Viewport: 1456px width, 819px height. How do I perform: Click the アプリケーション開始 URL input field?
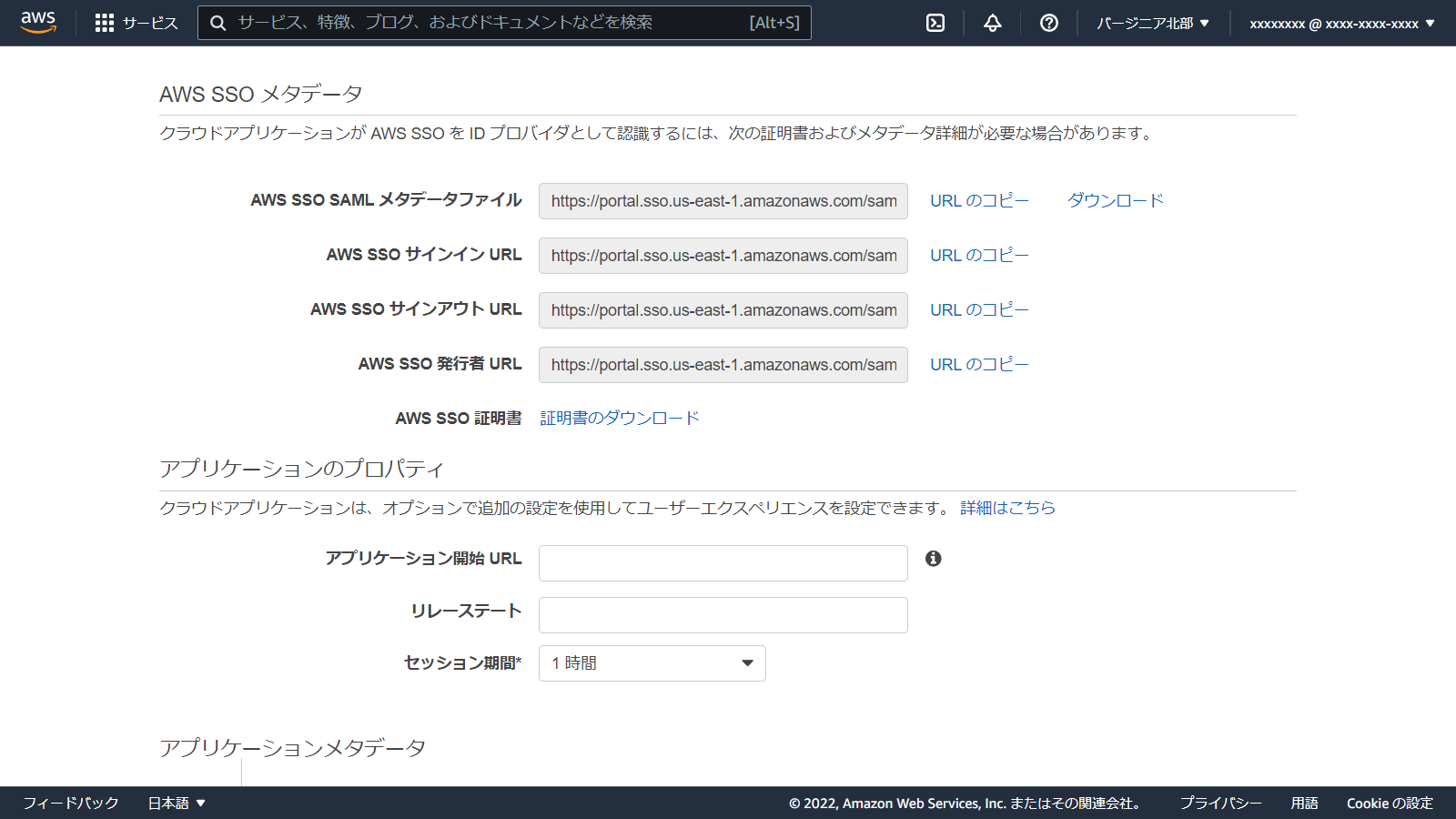pos(723,562)
